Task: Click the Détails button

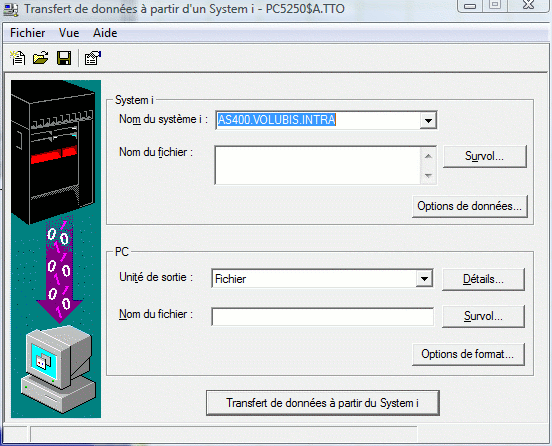Action: click(x=483, y=279)
